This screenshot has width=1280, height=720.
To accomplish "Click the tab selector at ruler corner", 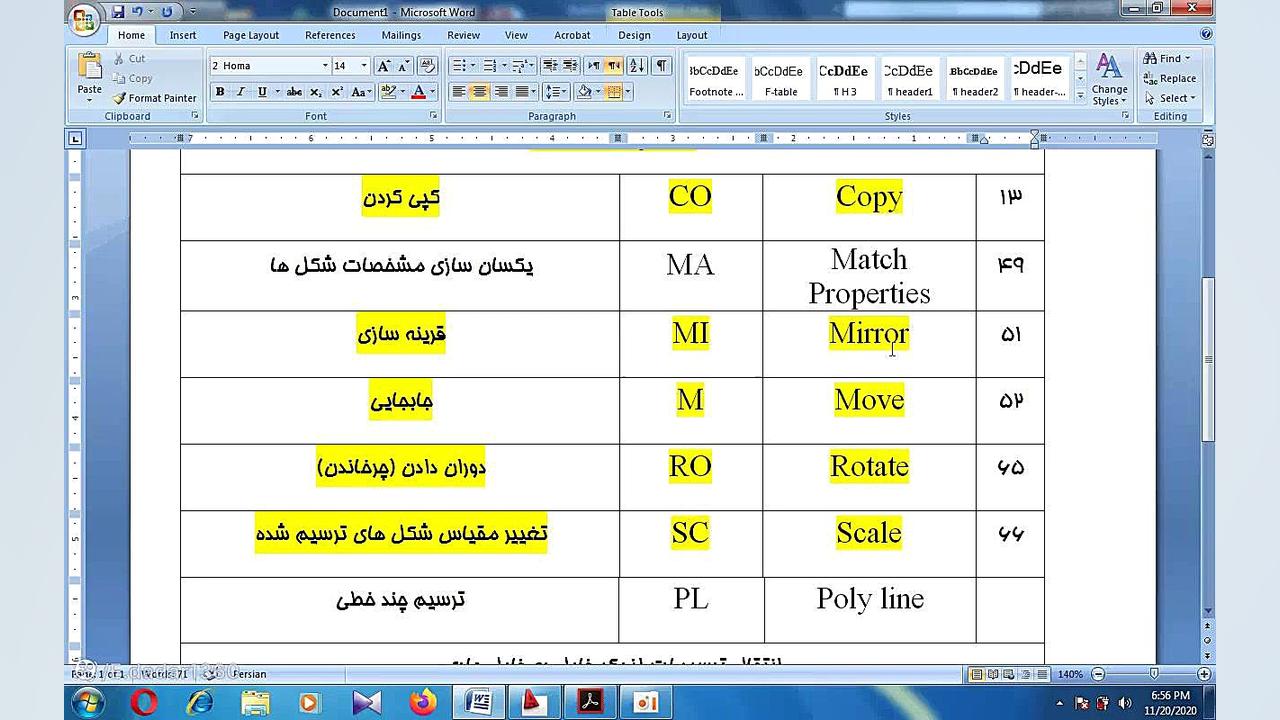I will click(x=75, y=139).
